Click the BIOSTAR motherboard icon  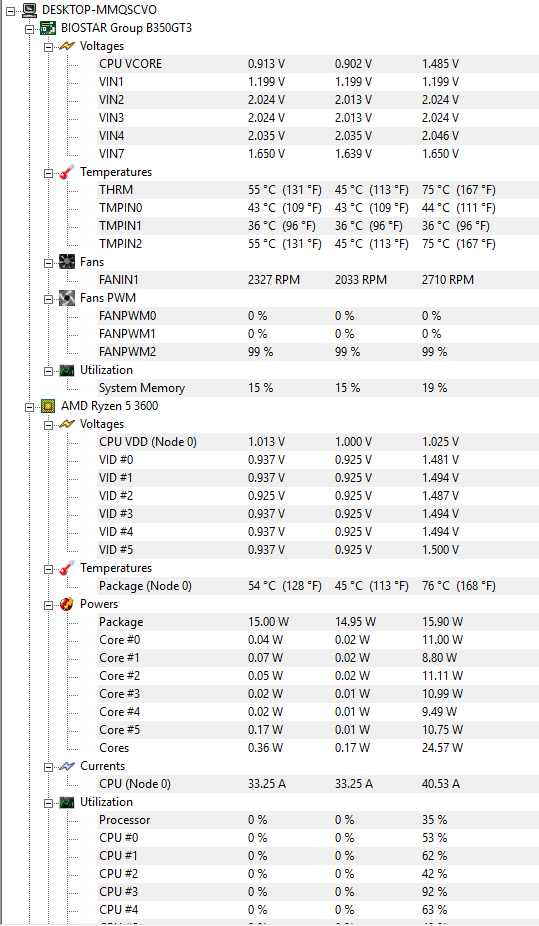(48, 28)
